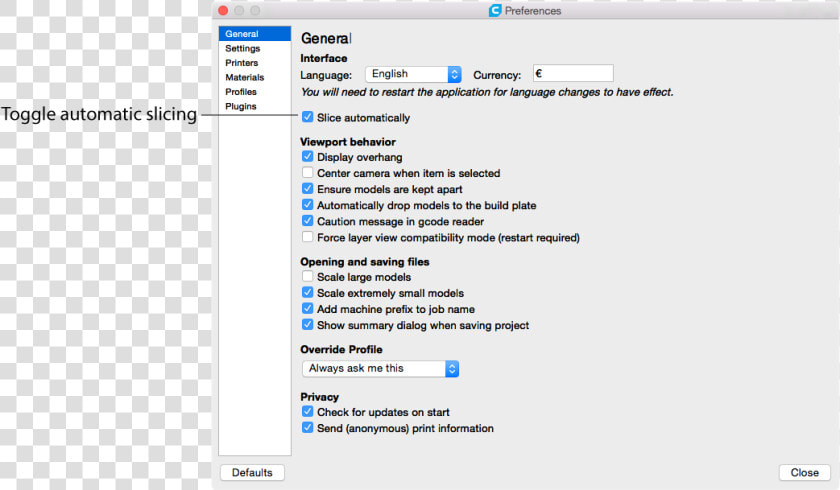Open the Settings preferences page
This screenshot has height=490, width=840.
point(254,48)
